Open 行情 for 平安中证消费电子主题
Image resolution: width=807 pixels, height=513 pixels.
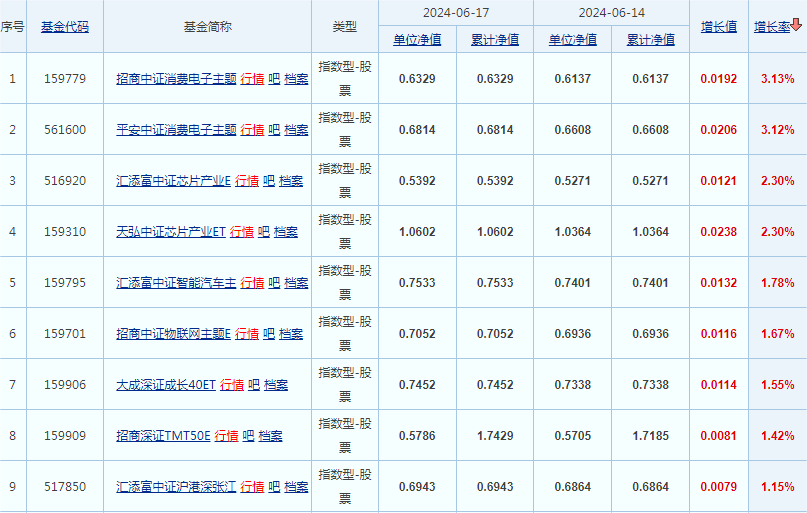tap(252, 130)
